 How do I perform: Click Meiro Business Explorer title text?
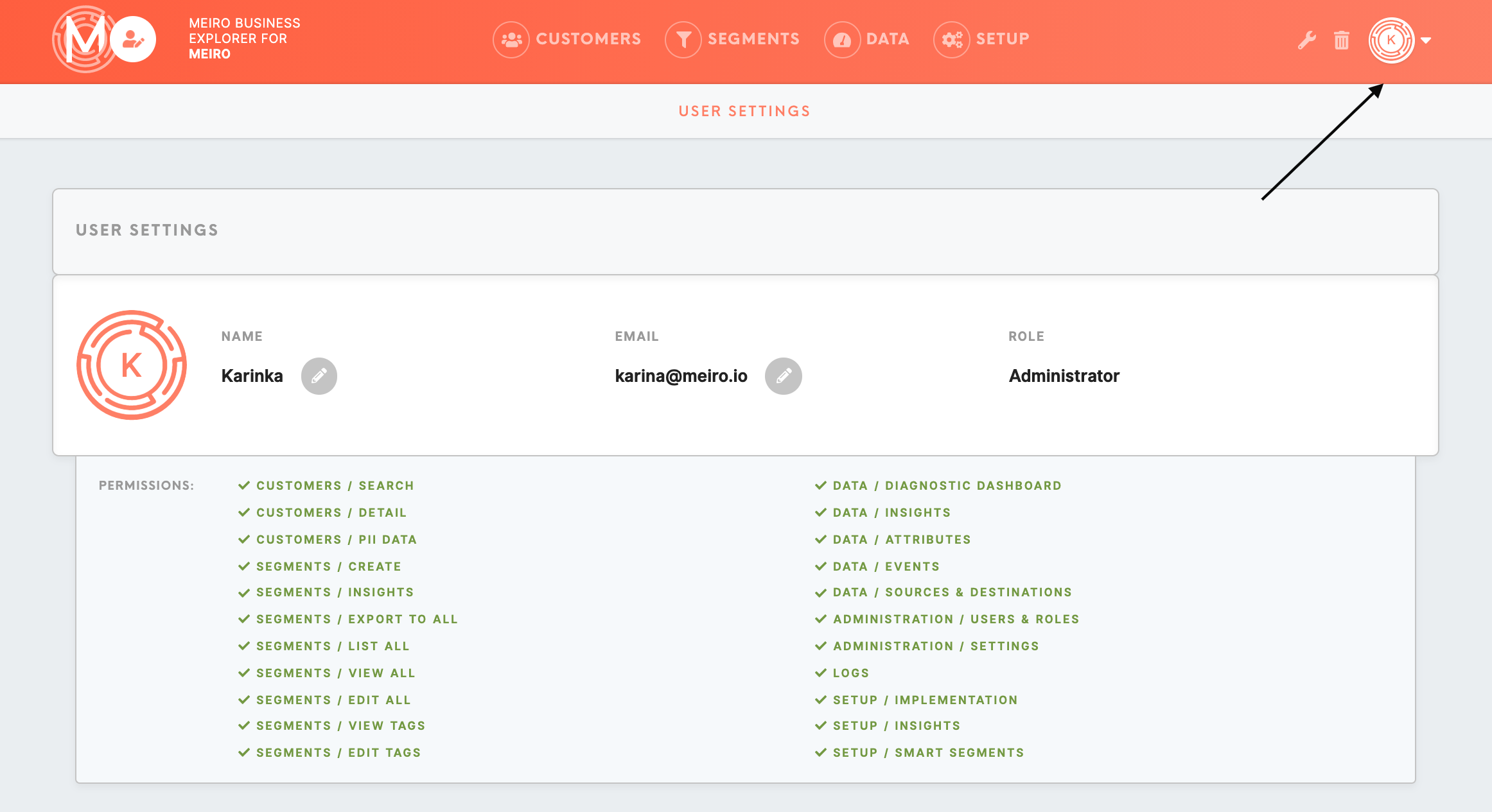(245, 39)
